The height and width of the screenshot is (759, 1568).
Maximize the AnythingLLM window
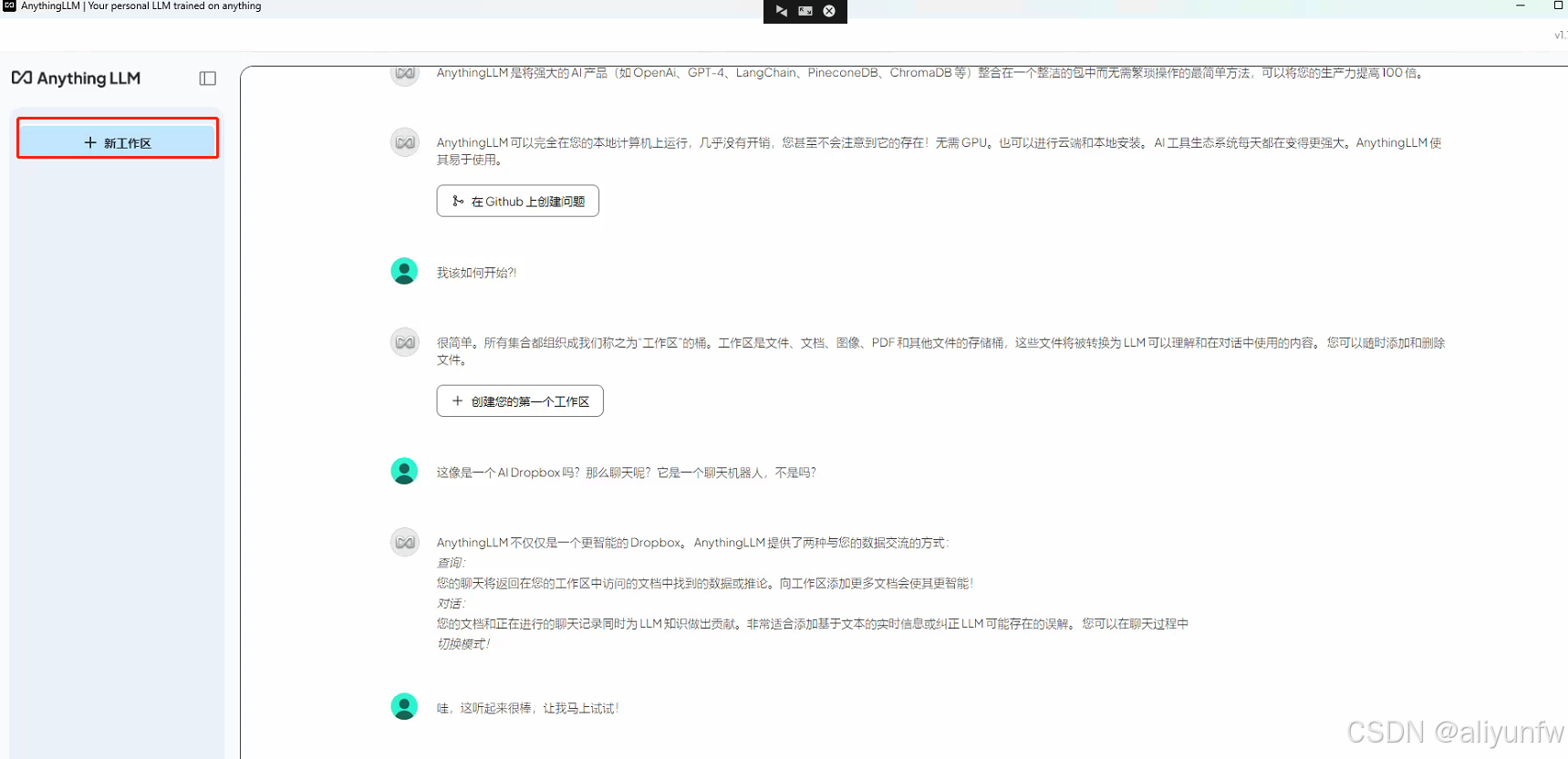coord(1558,5)
